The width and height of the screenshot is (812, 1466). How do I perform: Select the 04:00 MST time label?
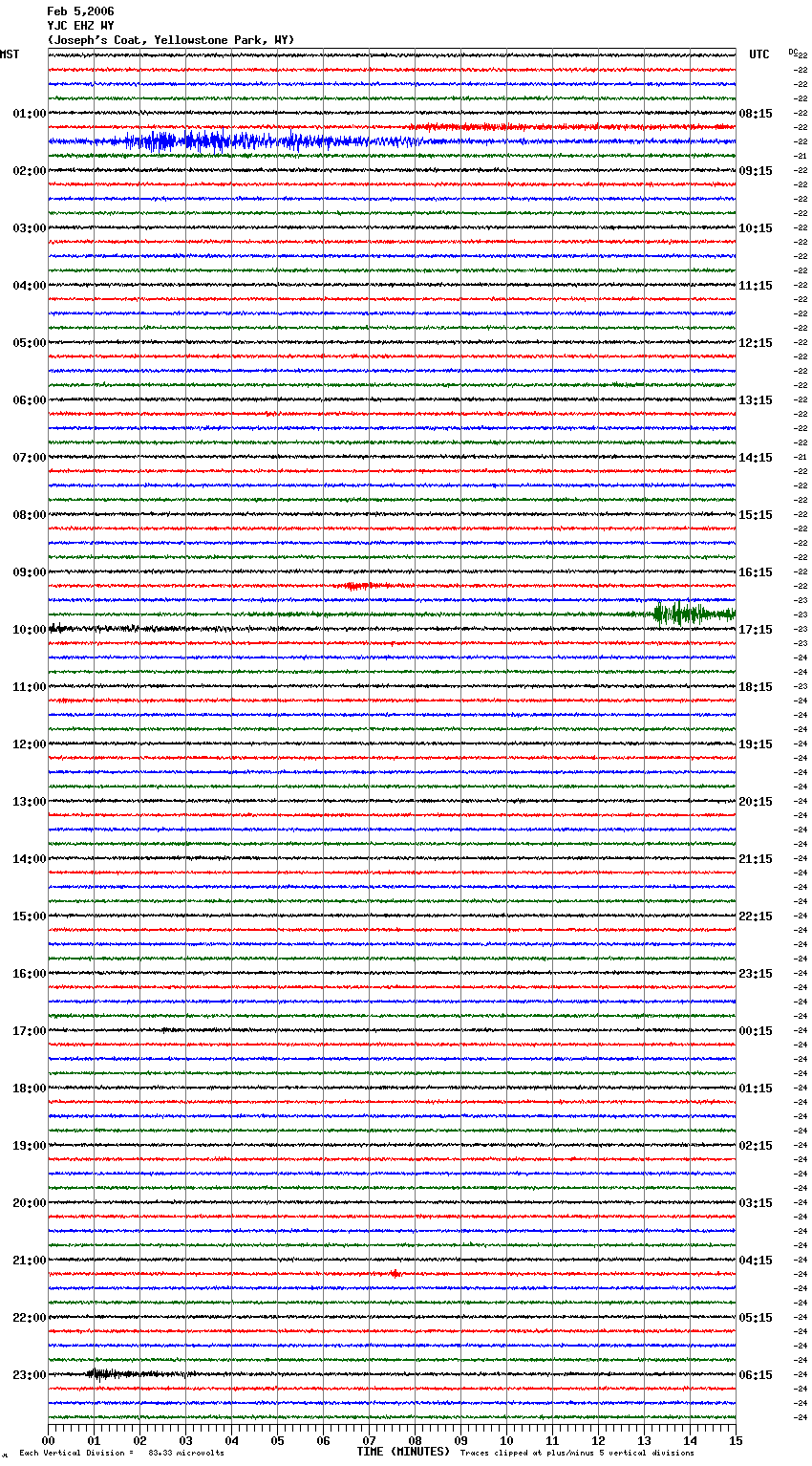[30, 286]
